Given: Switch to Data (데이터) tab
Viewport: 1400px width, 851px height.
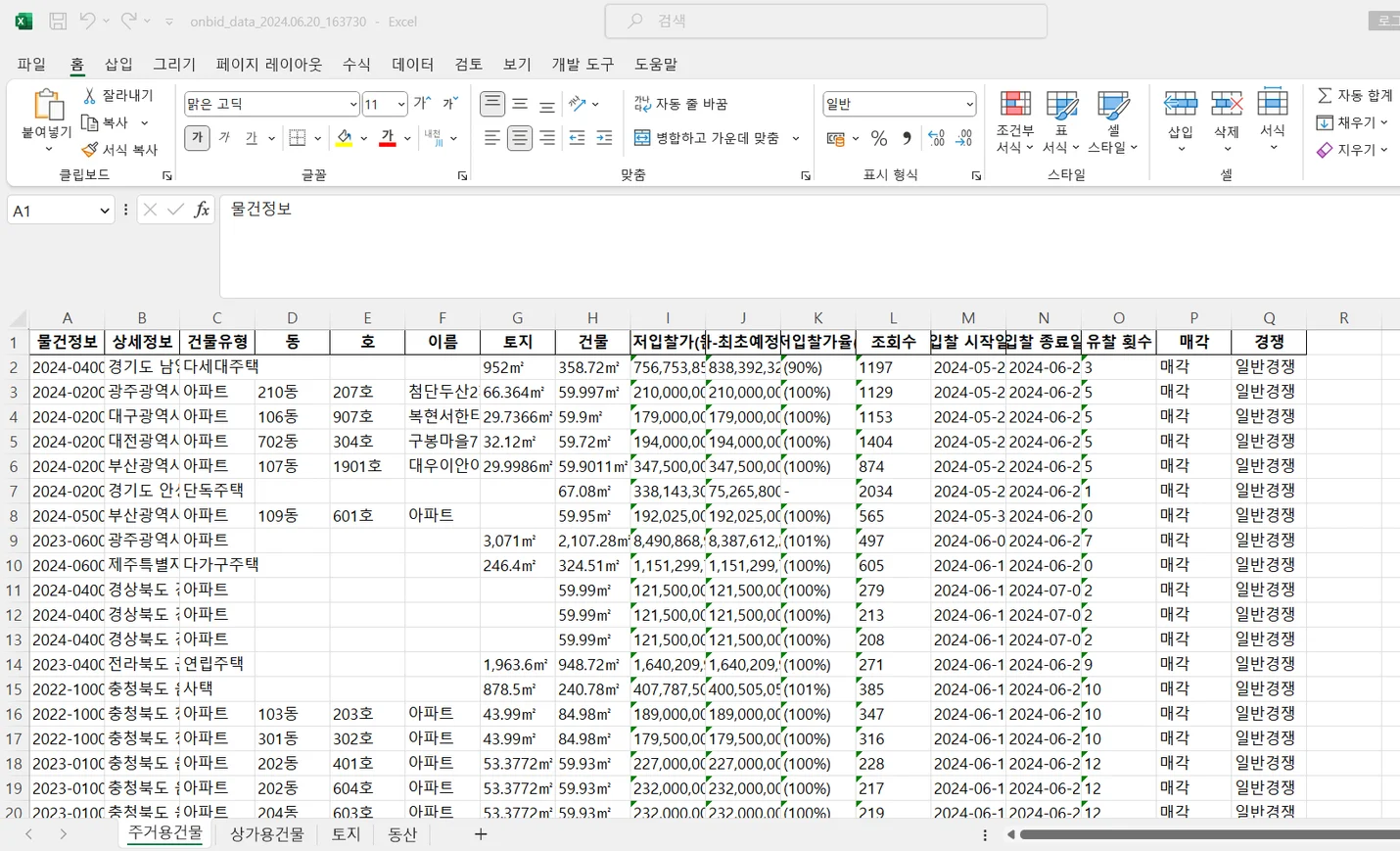Looking at the screenshot, I should 413,64.
